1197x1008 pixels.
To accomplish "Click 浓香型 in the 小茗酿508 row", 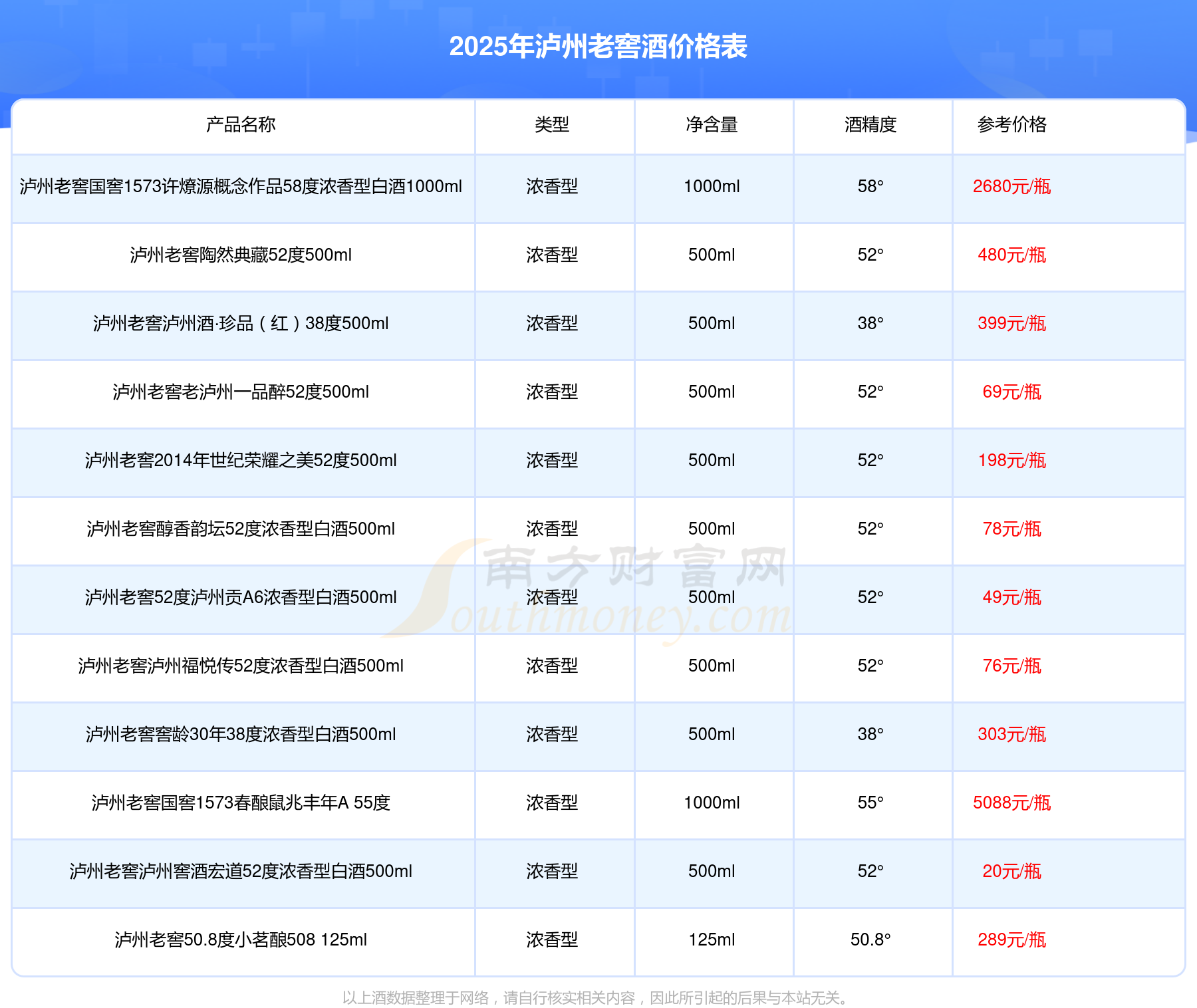I will [x=552, y=940].
